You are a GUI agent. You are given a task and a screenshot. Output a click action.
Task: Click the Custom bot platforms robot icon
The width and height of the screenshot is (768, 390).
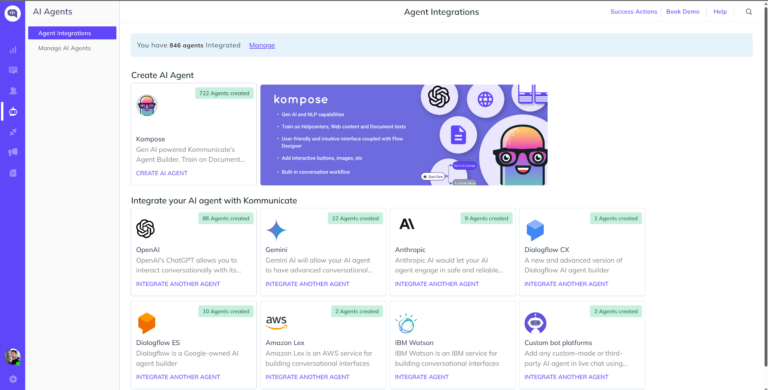(535, 323)
